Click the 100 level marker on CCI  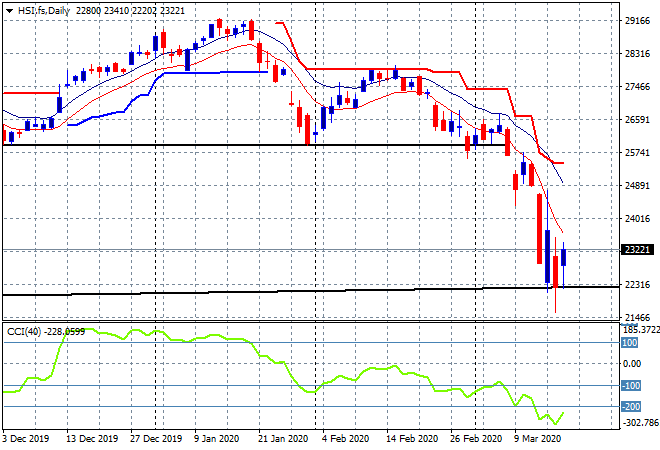click(630, 343)
